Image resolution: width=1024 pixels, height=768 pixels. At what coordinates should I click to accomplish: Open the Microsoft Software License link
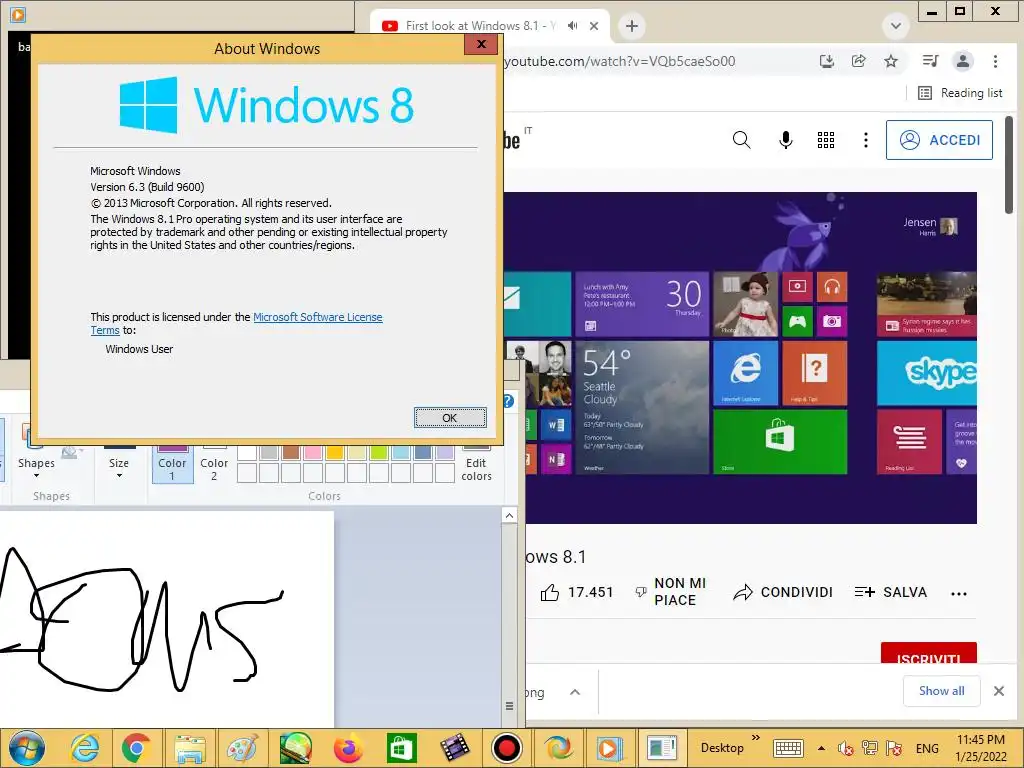(317, 317)
